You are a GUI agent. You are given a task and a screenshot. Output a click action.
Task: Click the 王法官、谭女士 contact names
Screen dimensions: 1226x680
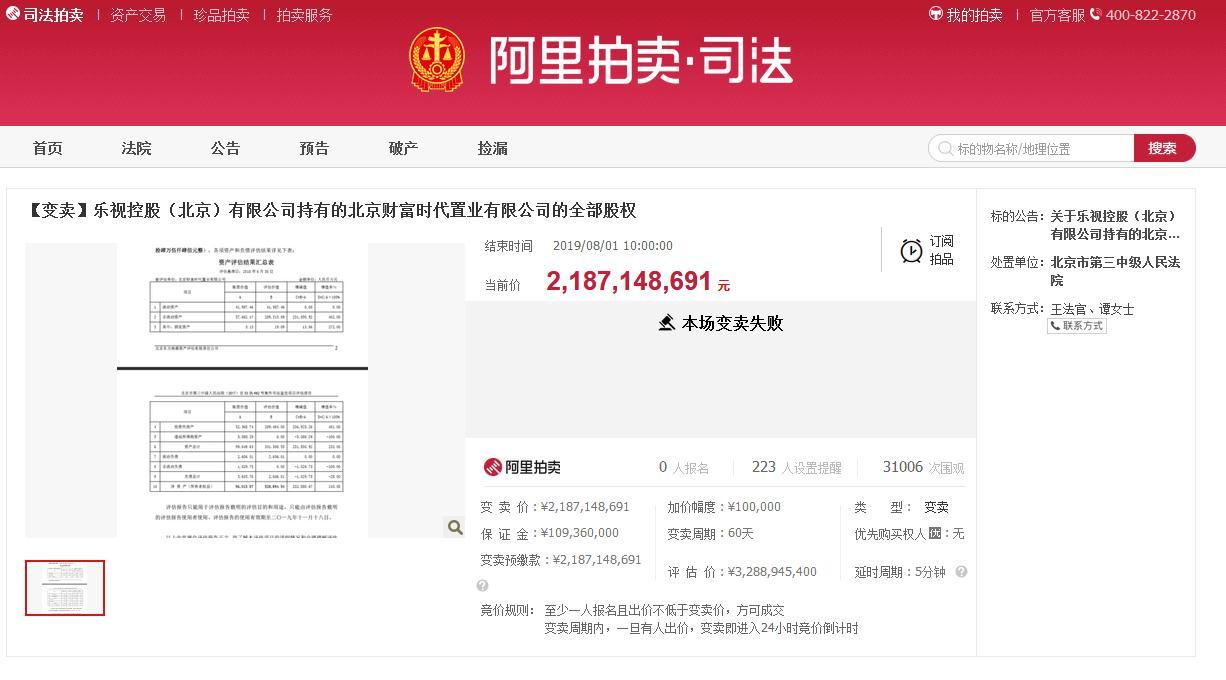pos(1092,309)
